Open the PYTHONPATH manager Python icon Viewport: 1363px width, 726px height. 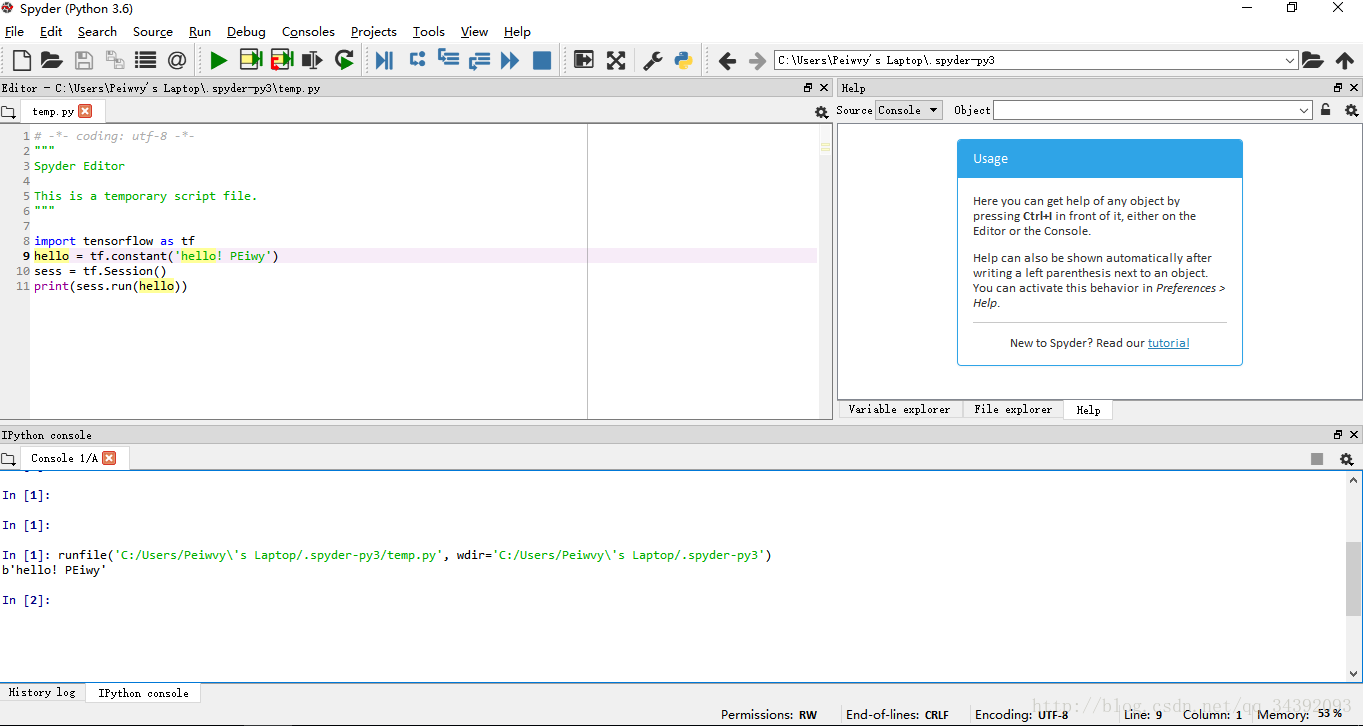click(684, 60)
